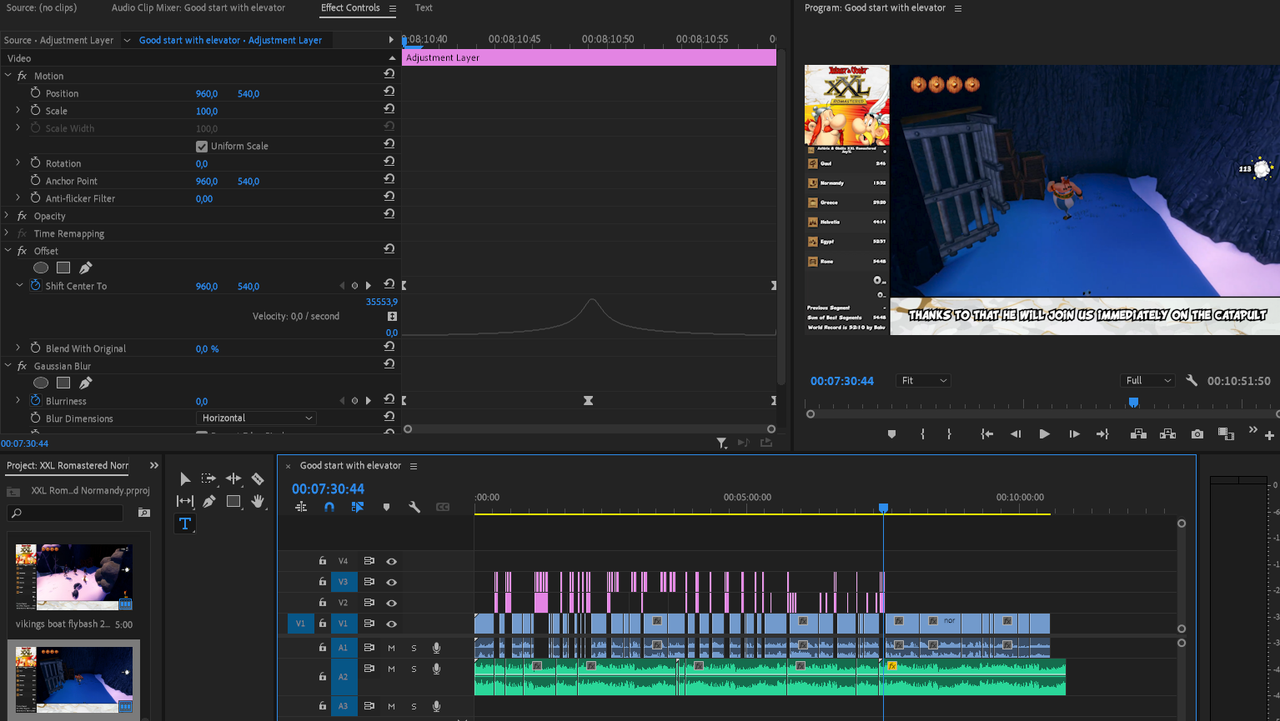The image size is (1280, 721).
Task: Select the Slip tool
Action: [185, 501]
